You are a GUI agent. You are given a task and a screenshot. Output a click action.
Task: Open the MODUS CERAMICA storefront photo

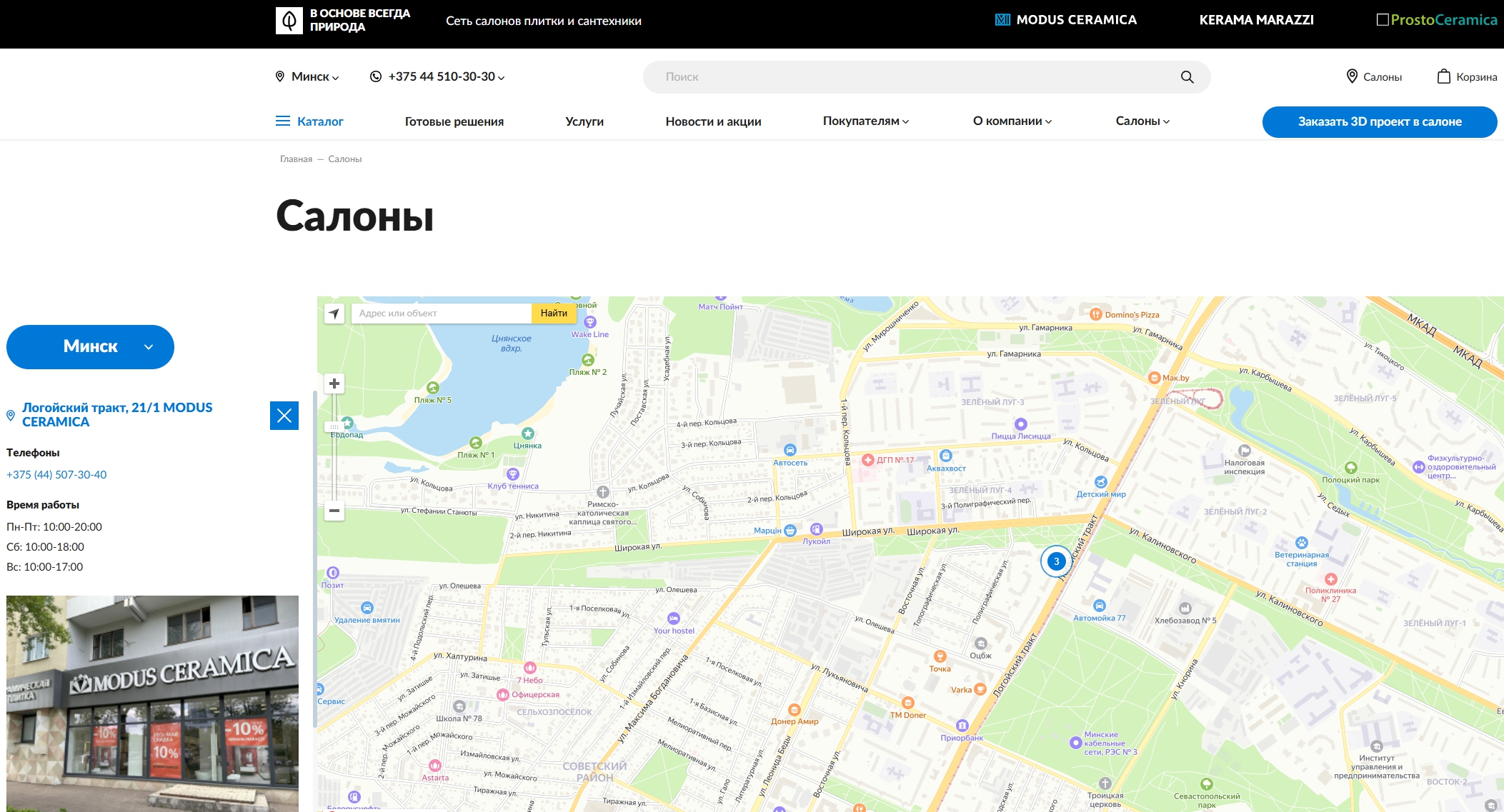click(152, 703)
